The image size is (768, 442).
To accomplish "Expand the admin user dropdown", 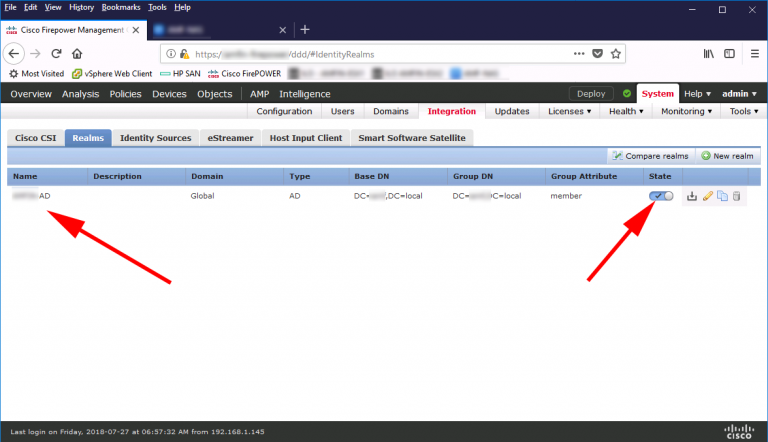I will 739,94.
